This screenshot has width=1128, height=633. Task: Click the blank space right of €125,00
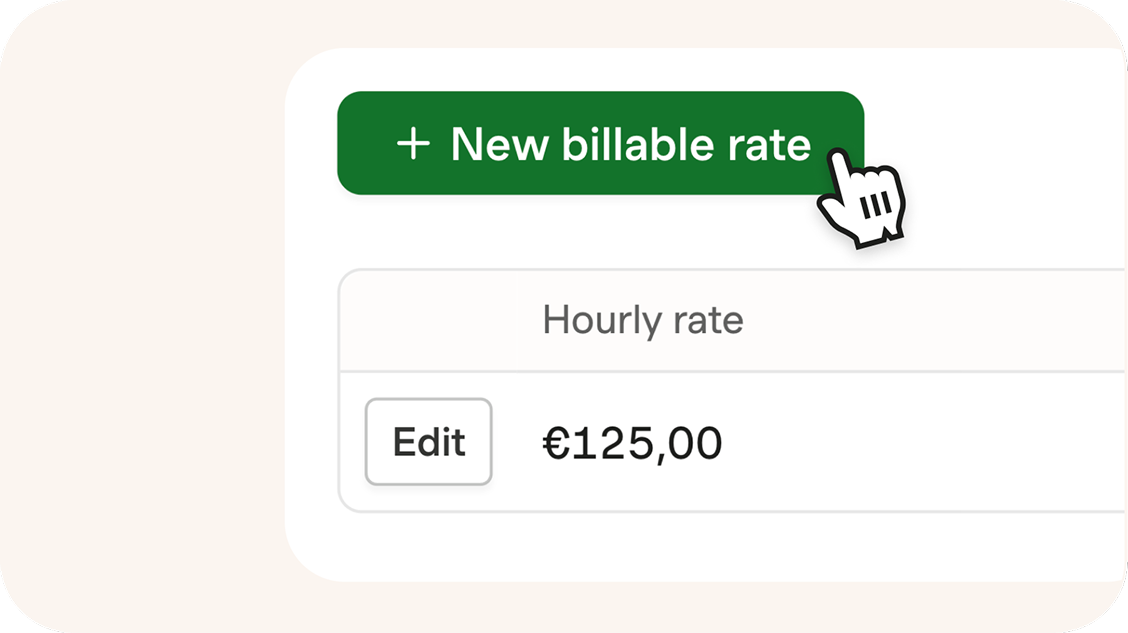coord(920,443)
